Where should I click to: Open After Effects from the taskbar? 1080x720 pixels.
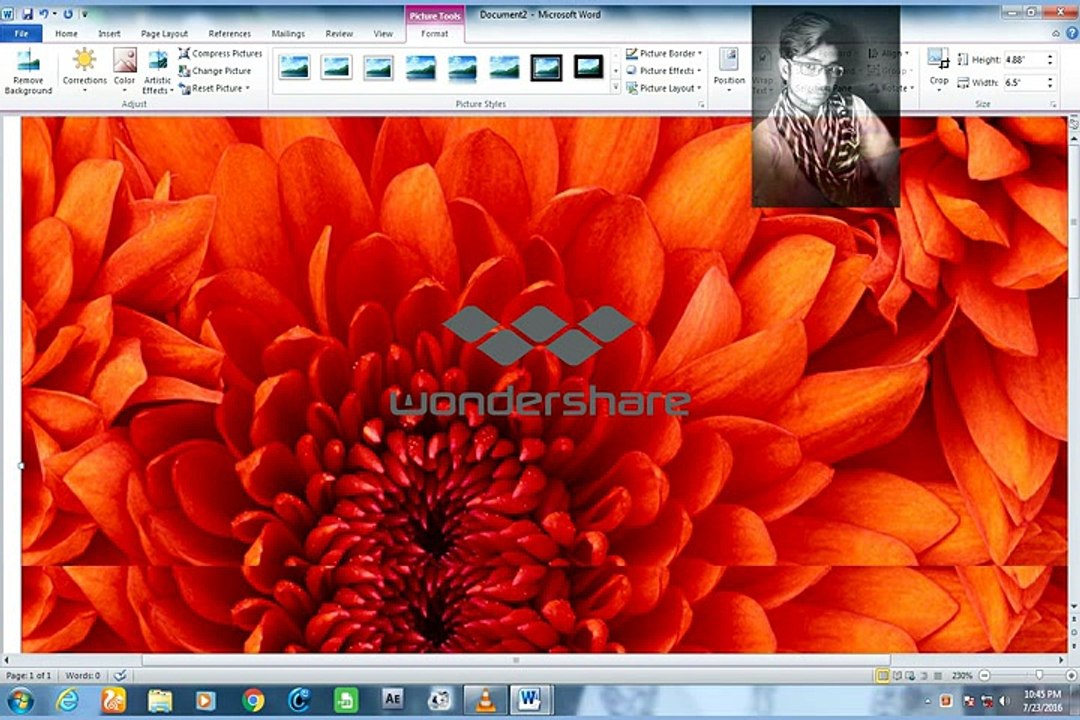[x=392, y=699]
